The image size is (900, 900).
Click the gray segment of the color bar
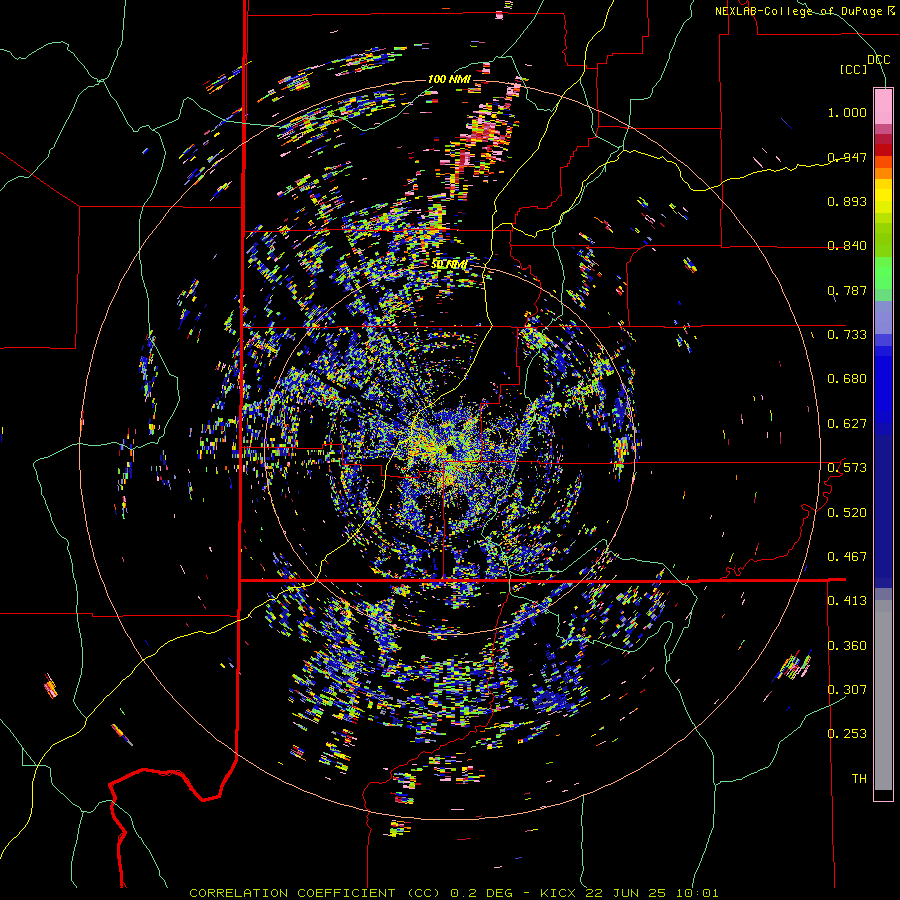883,695
